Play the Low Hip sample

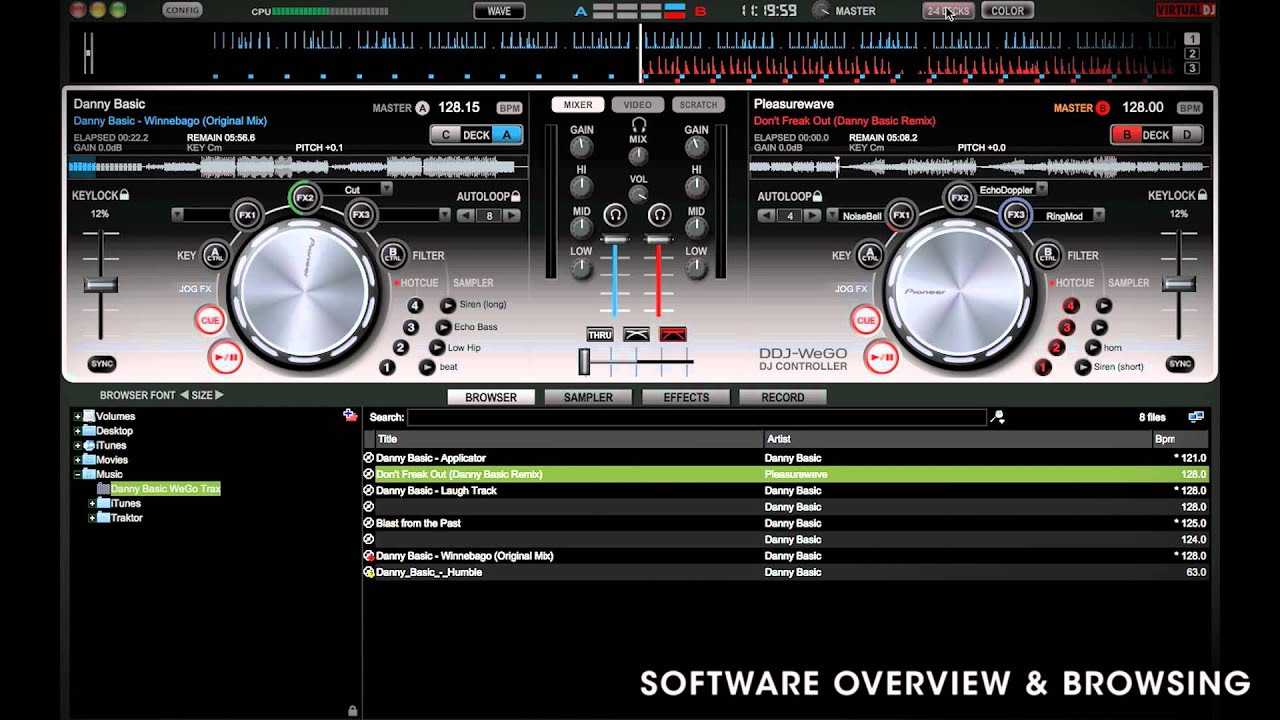pos(437,347)
